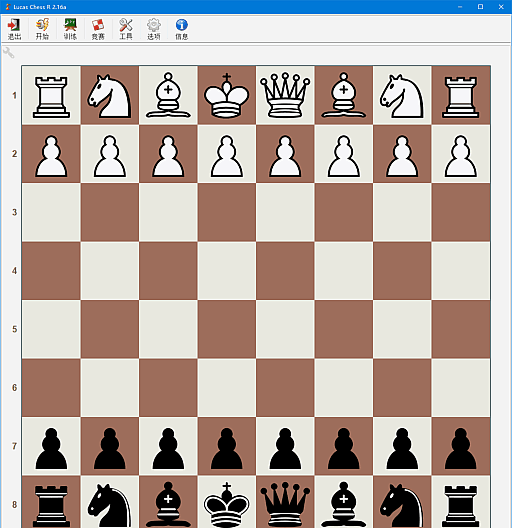
Task: Select the white rook farthest from rank label 1
Action: click(460, 97)
